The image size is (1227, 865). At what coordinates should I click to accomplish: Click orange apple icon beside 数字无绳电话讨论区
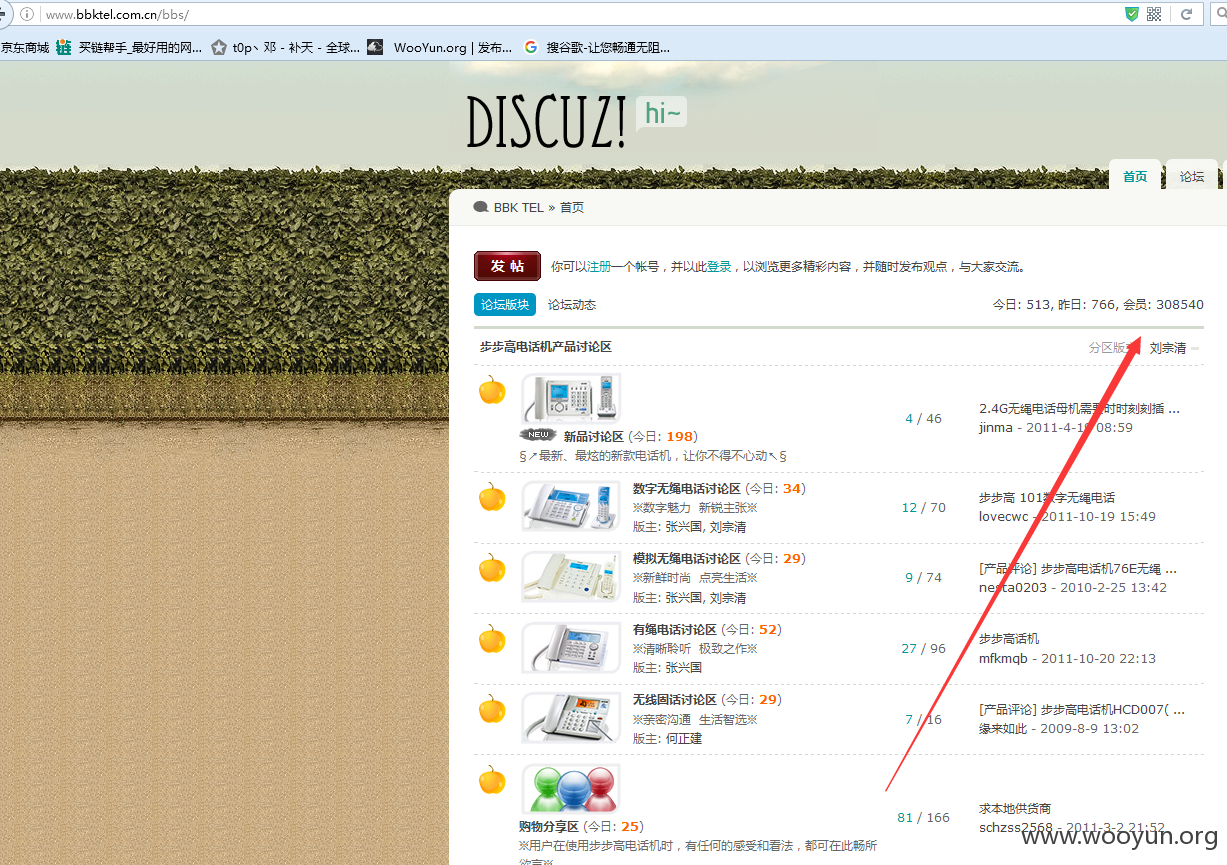tap(492, 496)
